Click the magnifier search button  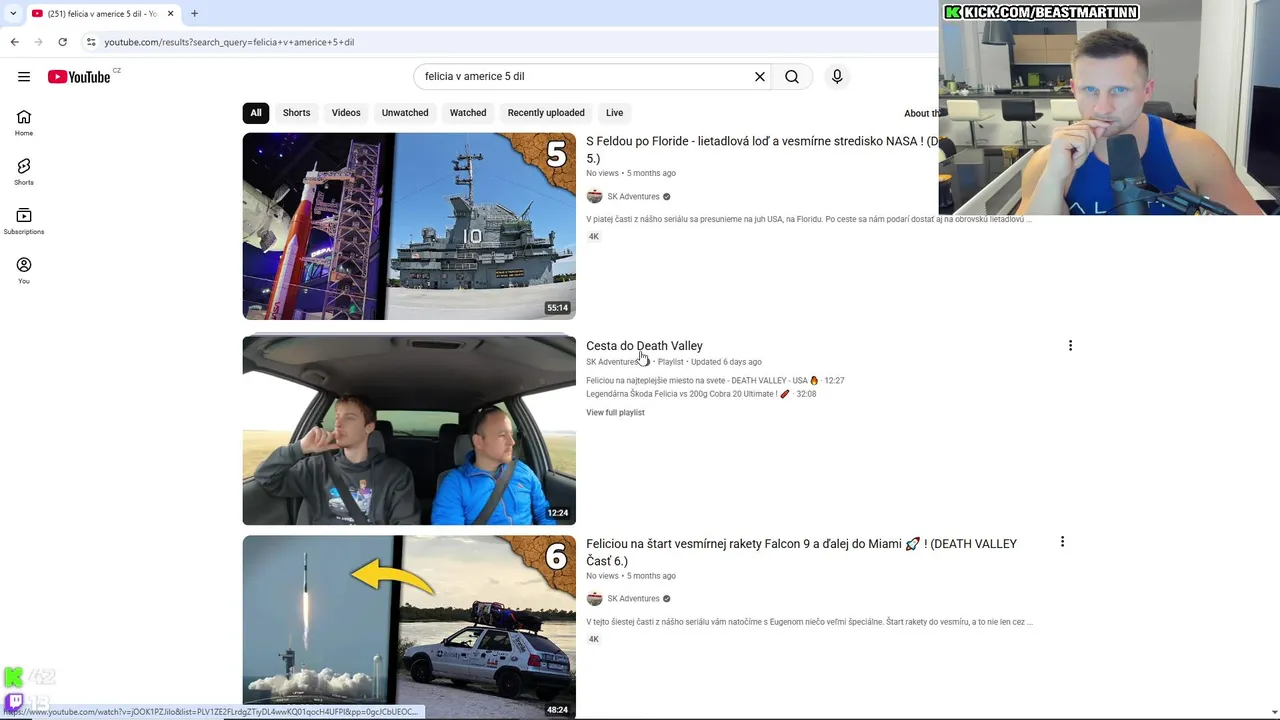tap(792, 76)
